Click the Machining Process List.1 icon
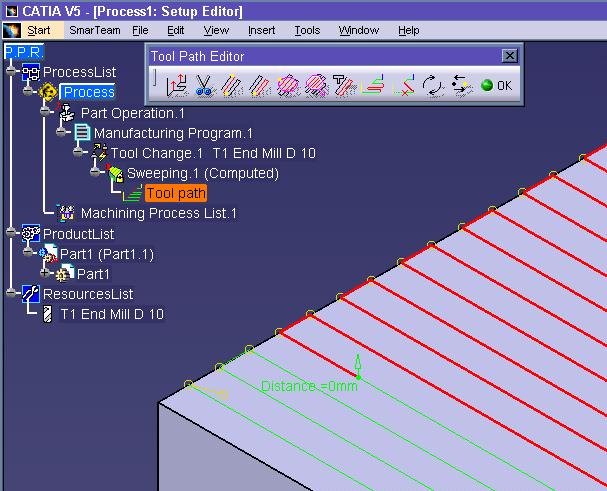This screenshot has height=491, width=607. click(65, 213)
